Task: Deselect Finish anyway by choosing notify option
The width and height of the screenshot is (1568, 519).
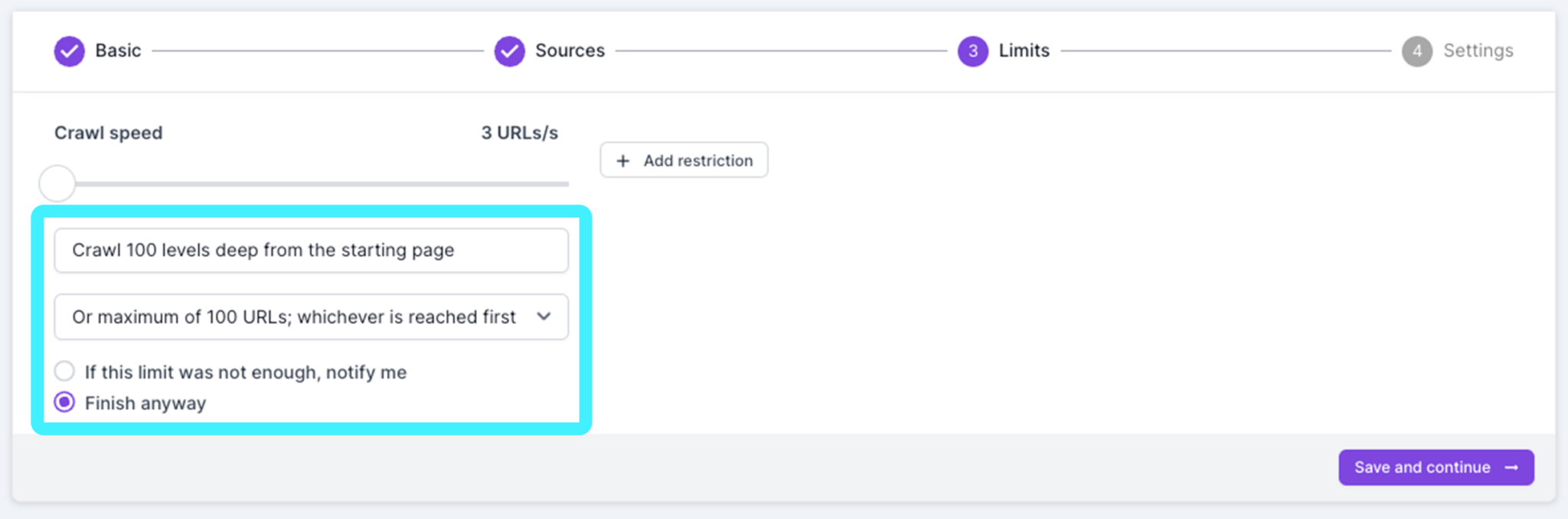Action: 64,370
